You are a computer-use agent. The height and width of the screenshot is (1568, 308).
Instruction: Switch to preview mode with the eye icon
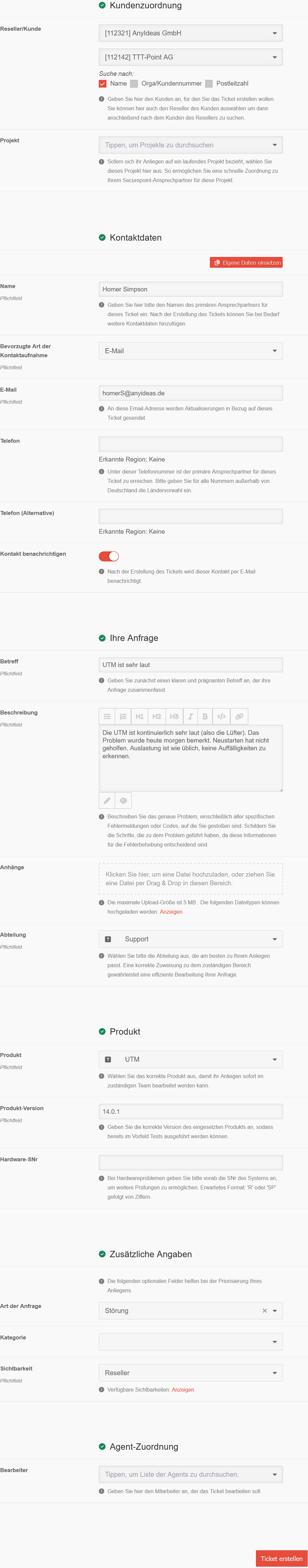[123, 800]
